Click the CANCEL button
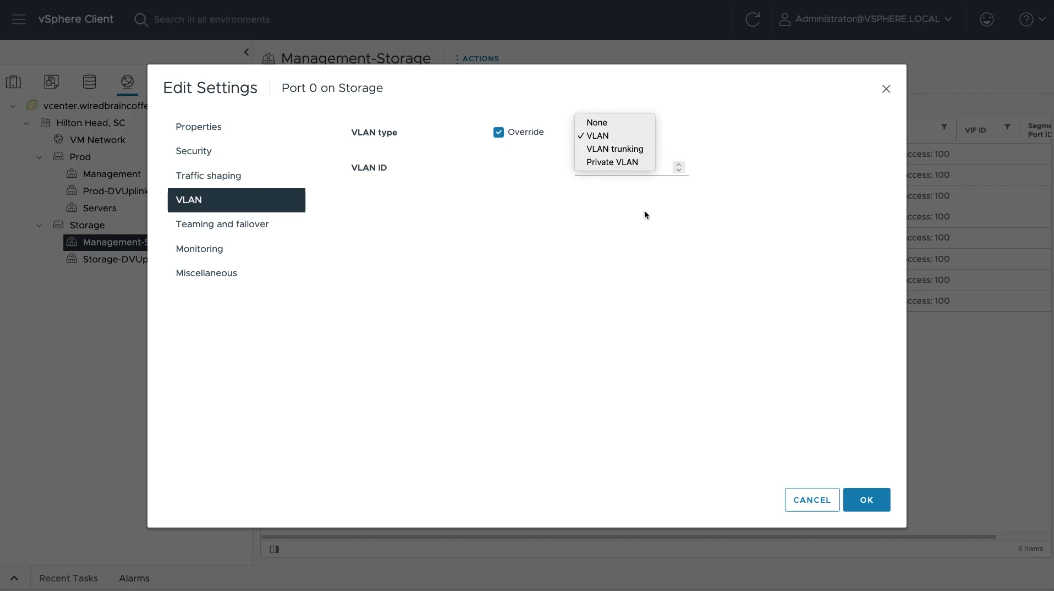Image resolution: width=1054 pixels, height=591 pixels. (811, 500)
